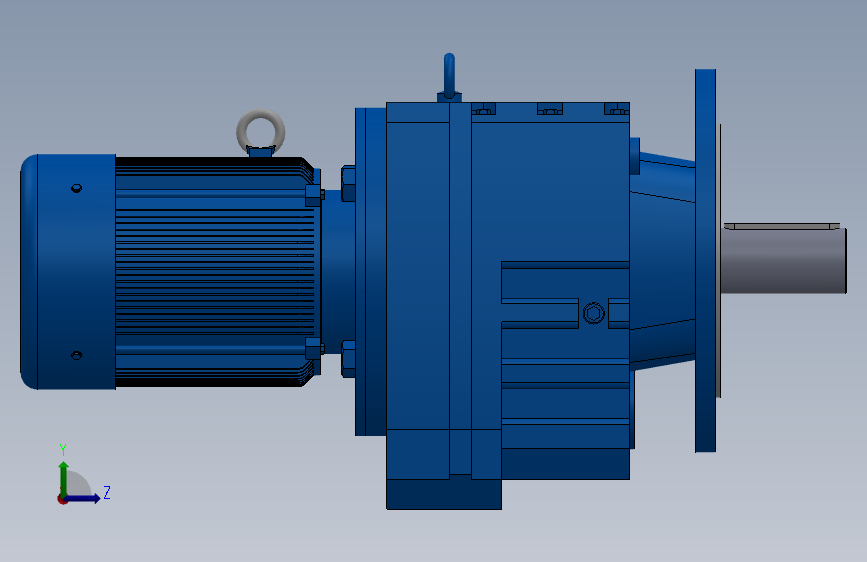Click the green Y axis of the triad
The height and width of the screenshot is (562, 867).
64,478
